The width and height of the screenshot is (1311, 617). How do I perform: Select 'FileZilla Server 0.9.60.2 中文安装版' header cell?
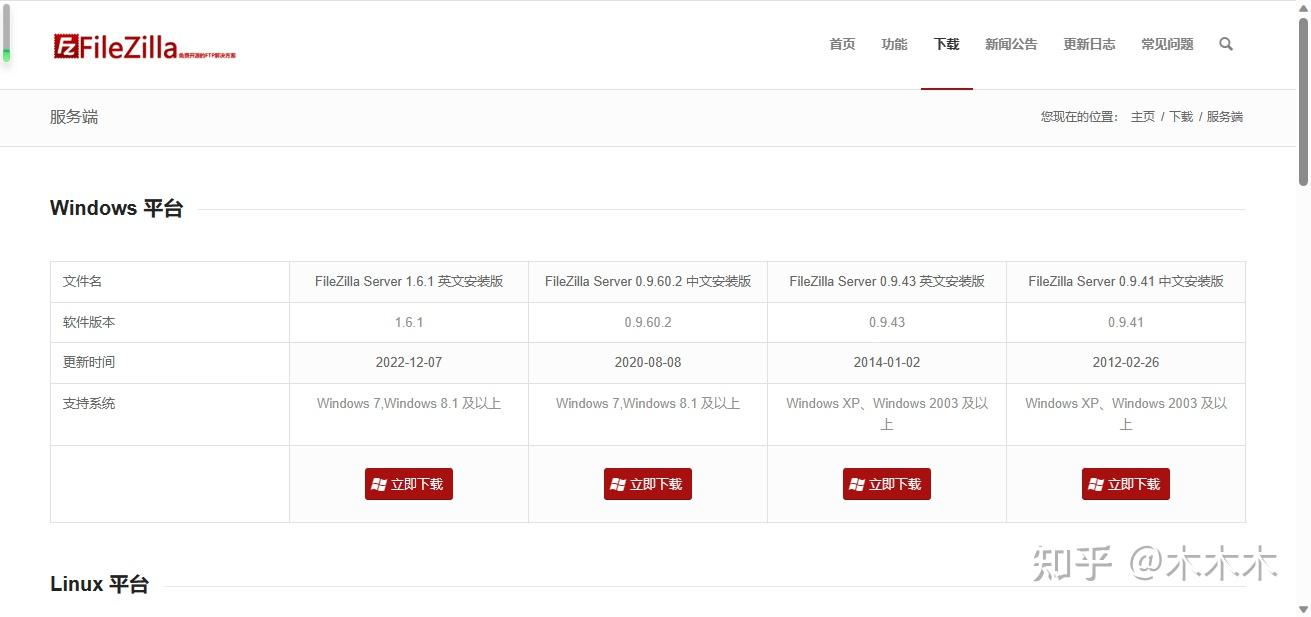pos(648,282)
